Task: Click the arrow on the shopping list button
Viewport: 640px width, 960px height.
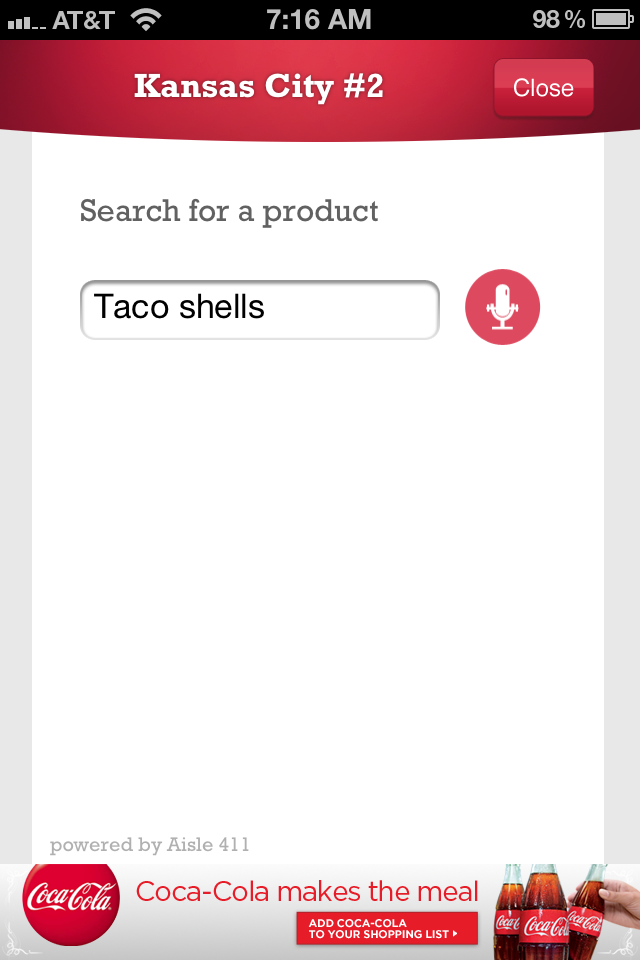Action: pos(455,934)
